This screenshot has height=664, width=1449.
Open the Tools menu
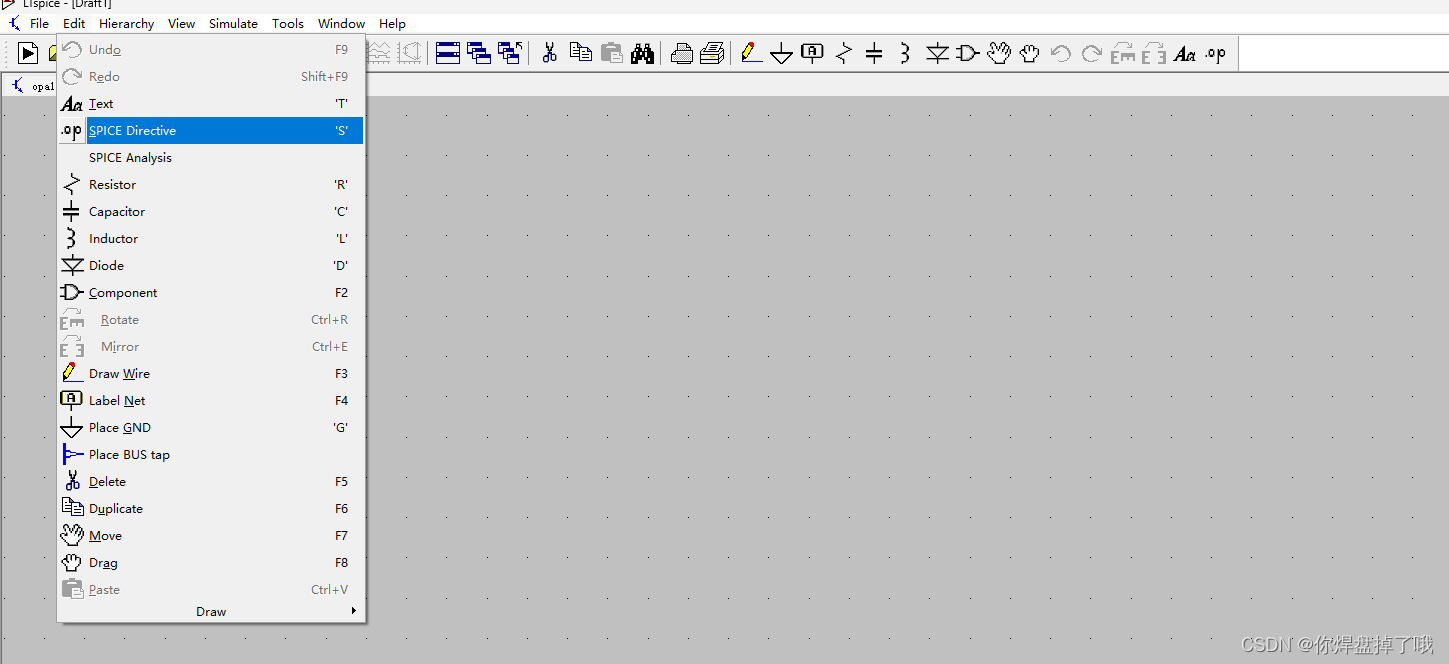288,23
